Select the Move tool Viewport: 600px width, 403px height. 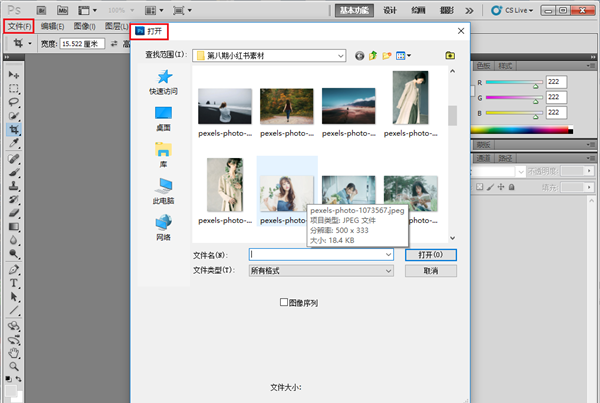click(x=14, y=74)
